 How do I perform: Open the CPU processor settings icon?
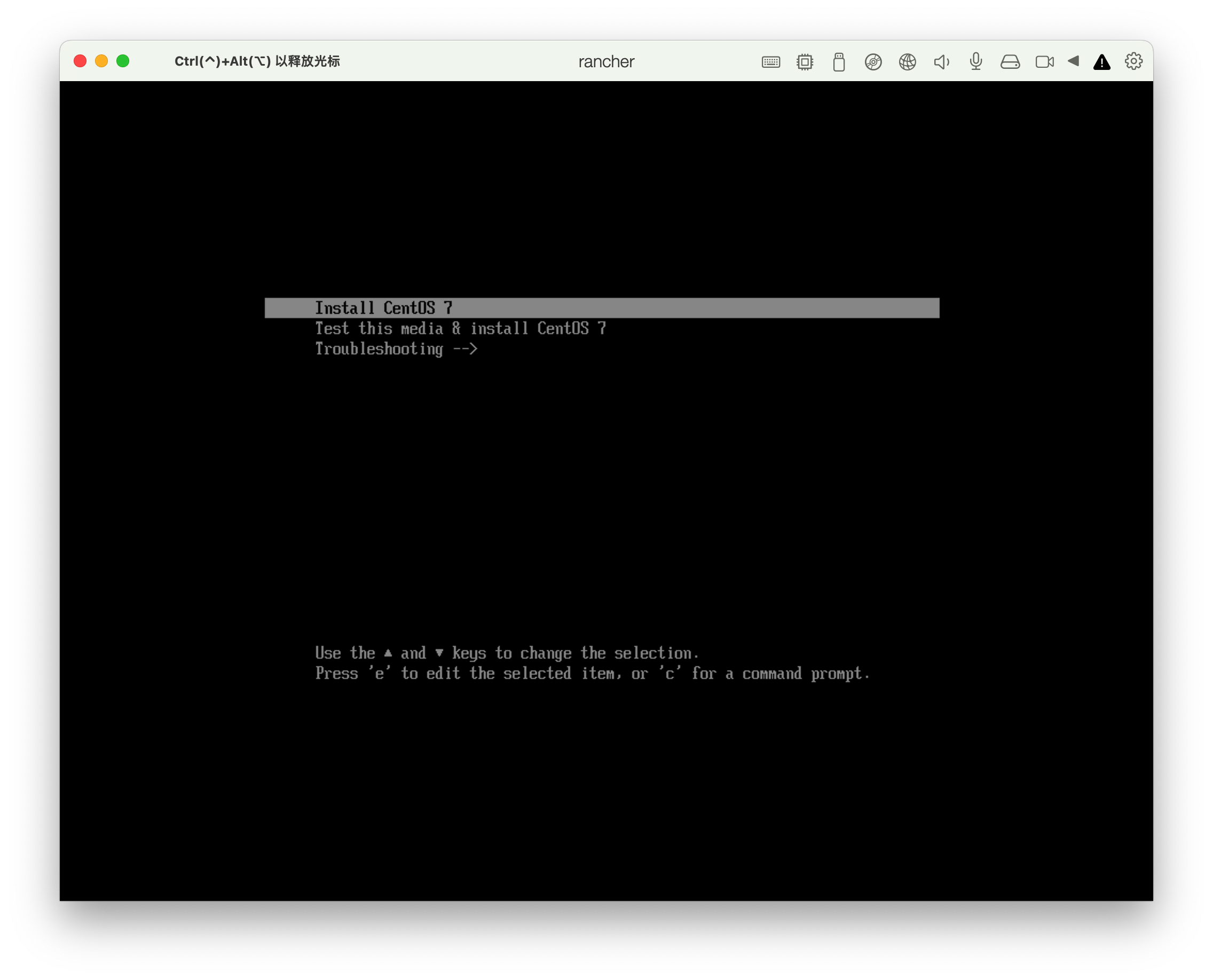[805, 61]
